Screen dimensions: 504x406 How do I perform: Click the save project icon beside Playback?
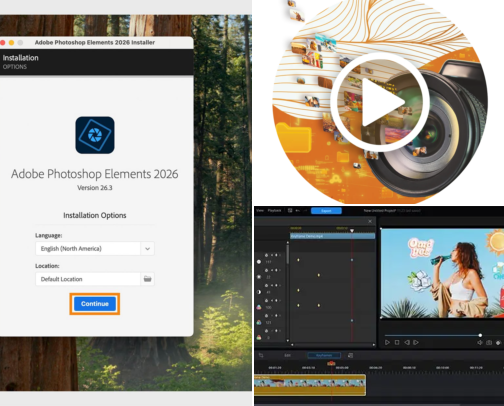(x=290, y=211)
